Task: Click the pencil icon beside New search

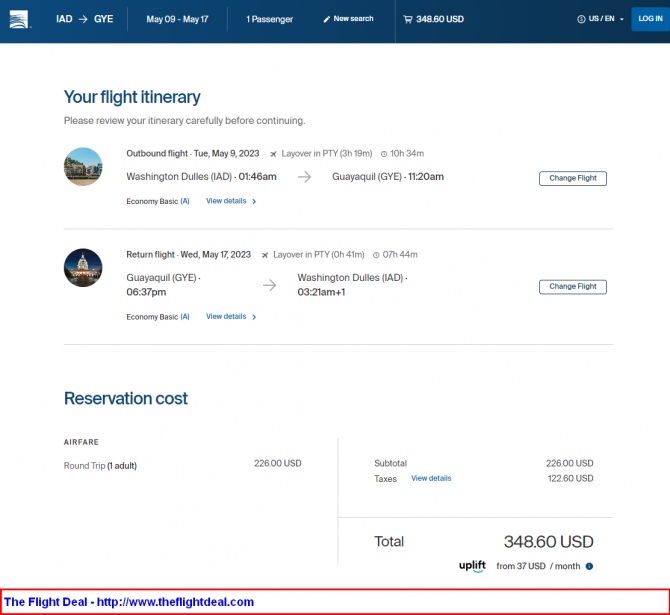Action: (x=327, y=19)
